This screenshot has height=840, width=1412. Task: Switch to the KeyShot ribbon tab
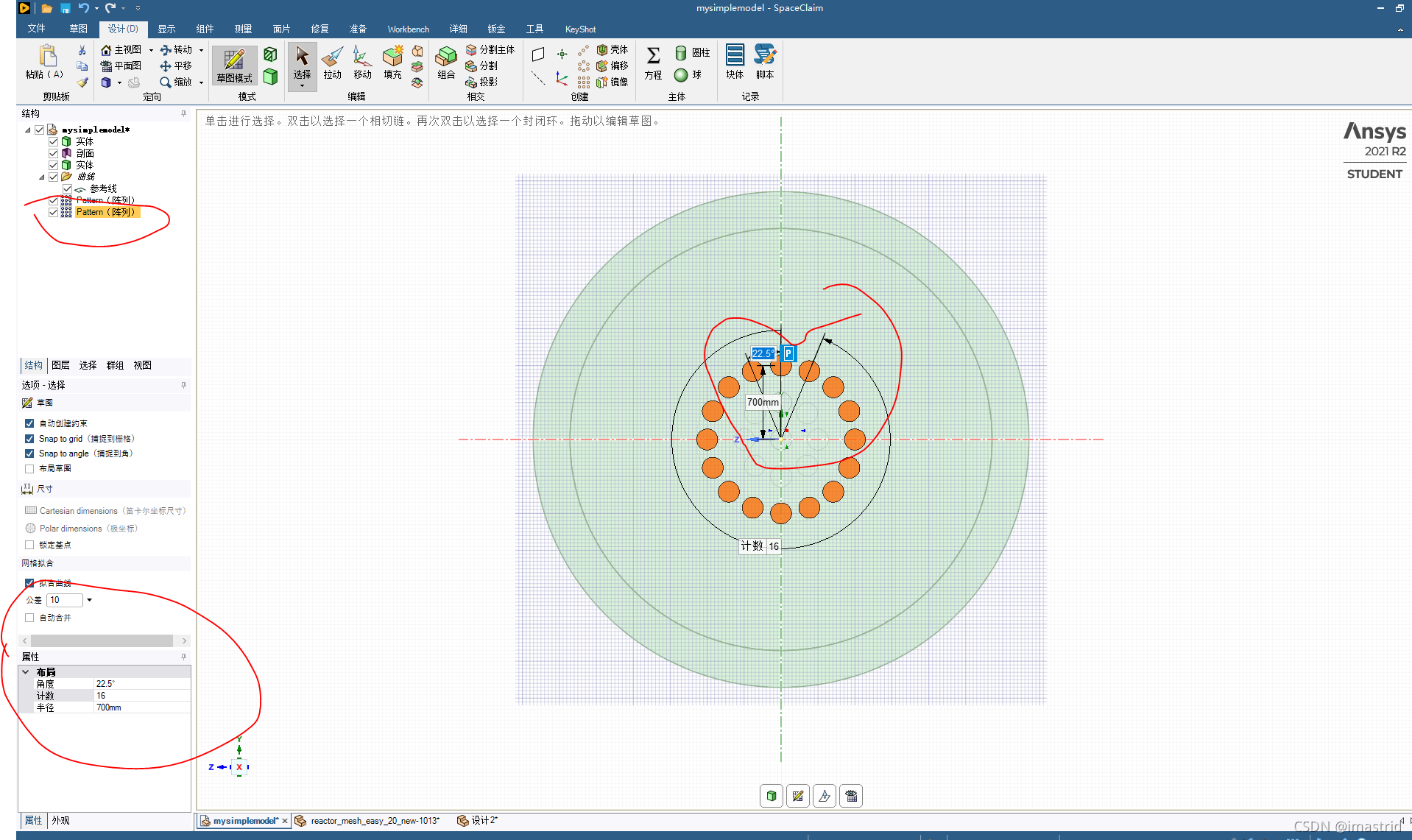pyautogui.click(x=580, y=29)
